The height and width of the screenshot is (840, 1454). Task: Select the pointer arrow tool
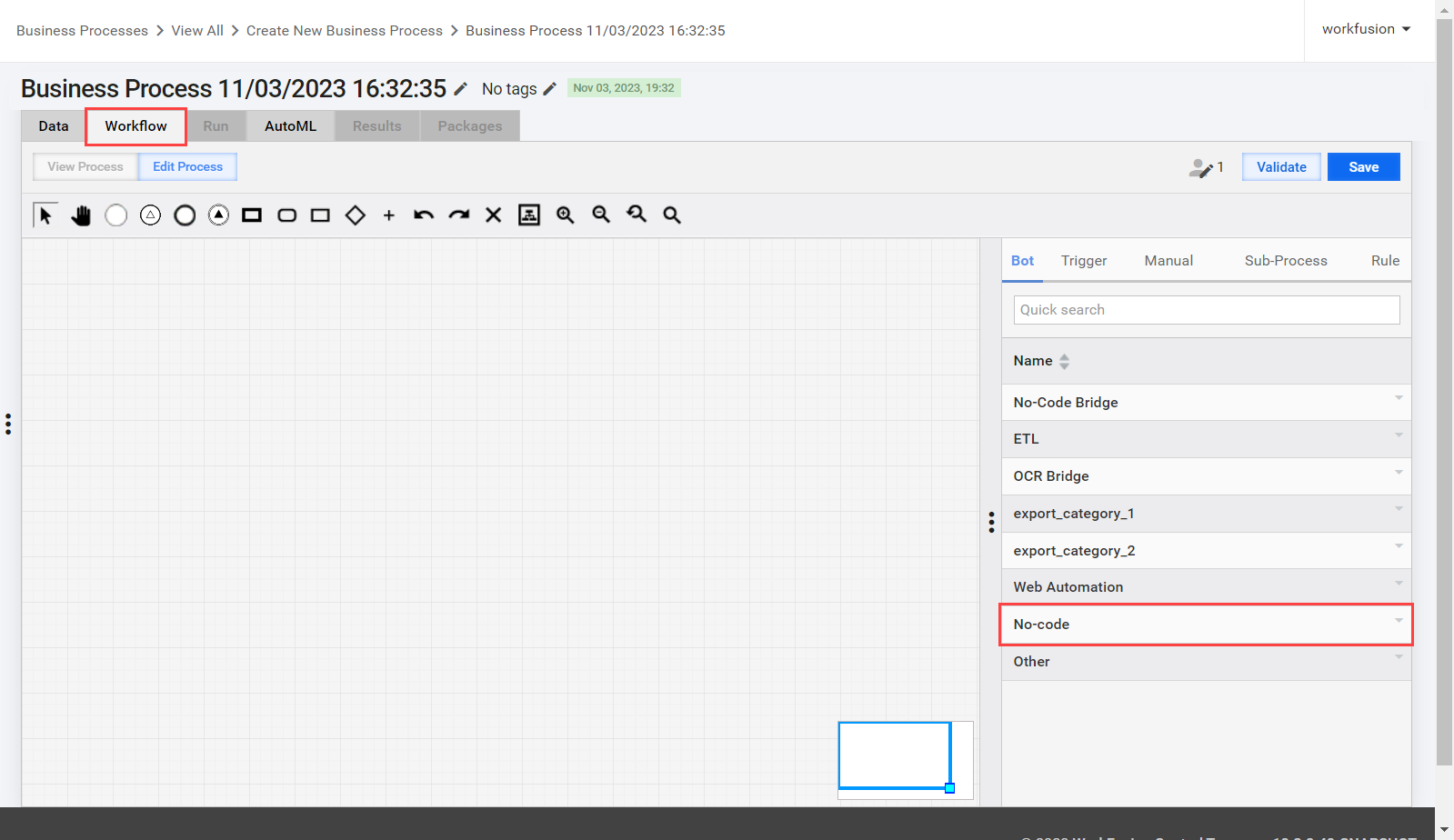[45, 215]
